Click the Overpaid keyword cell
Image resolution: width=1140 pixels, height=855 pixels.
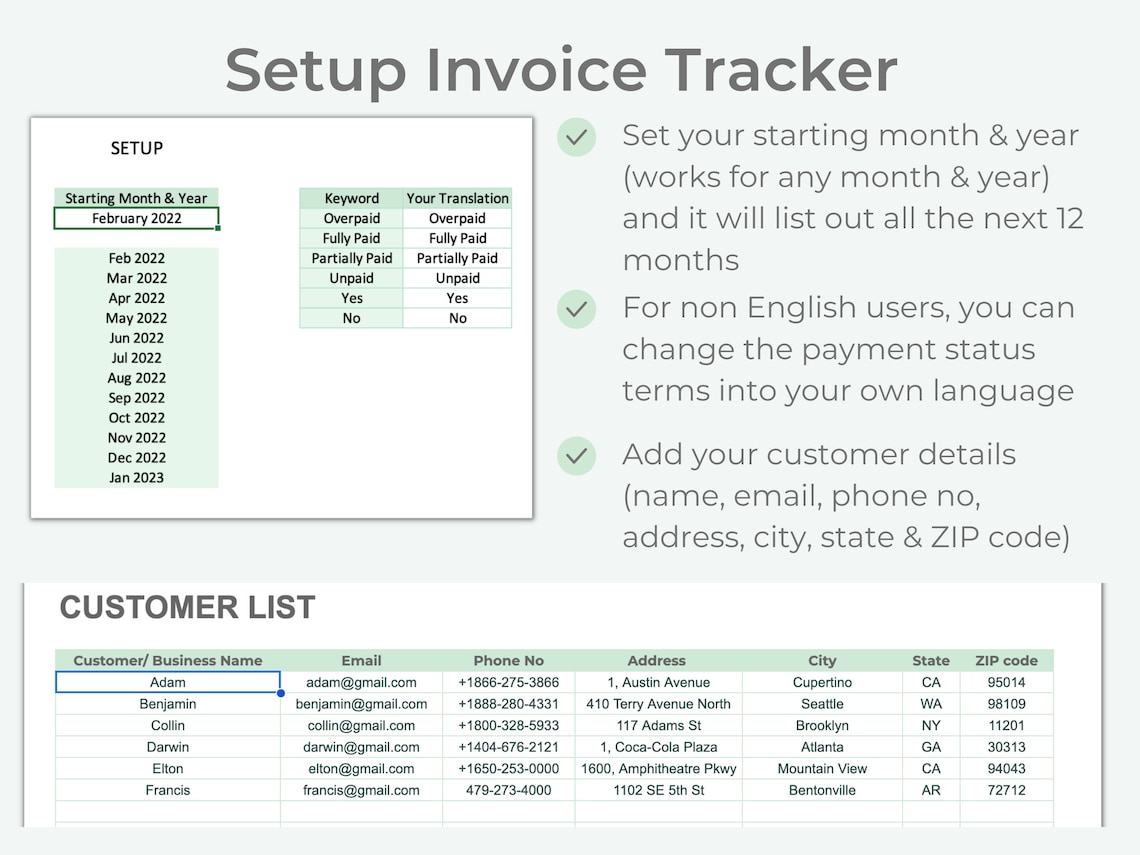(x=350, y=218)
